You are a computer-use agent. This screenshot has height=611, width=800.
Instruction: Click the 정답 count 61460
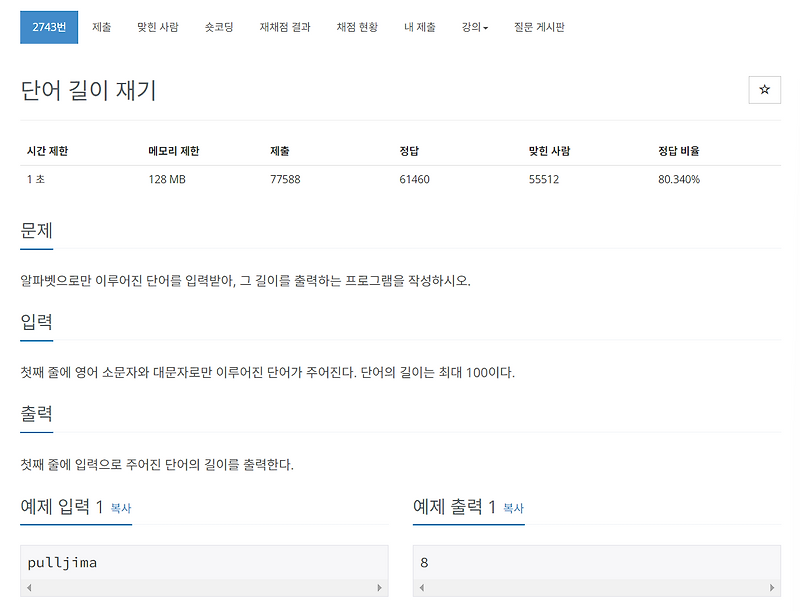click(417, 177)
